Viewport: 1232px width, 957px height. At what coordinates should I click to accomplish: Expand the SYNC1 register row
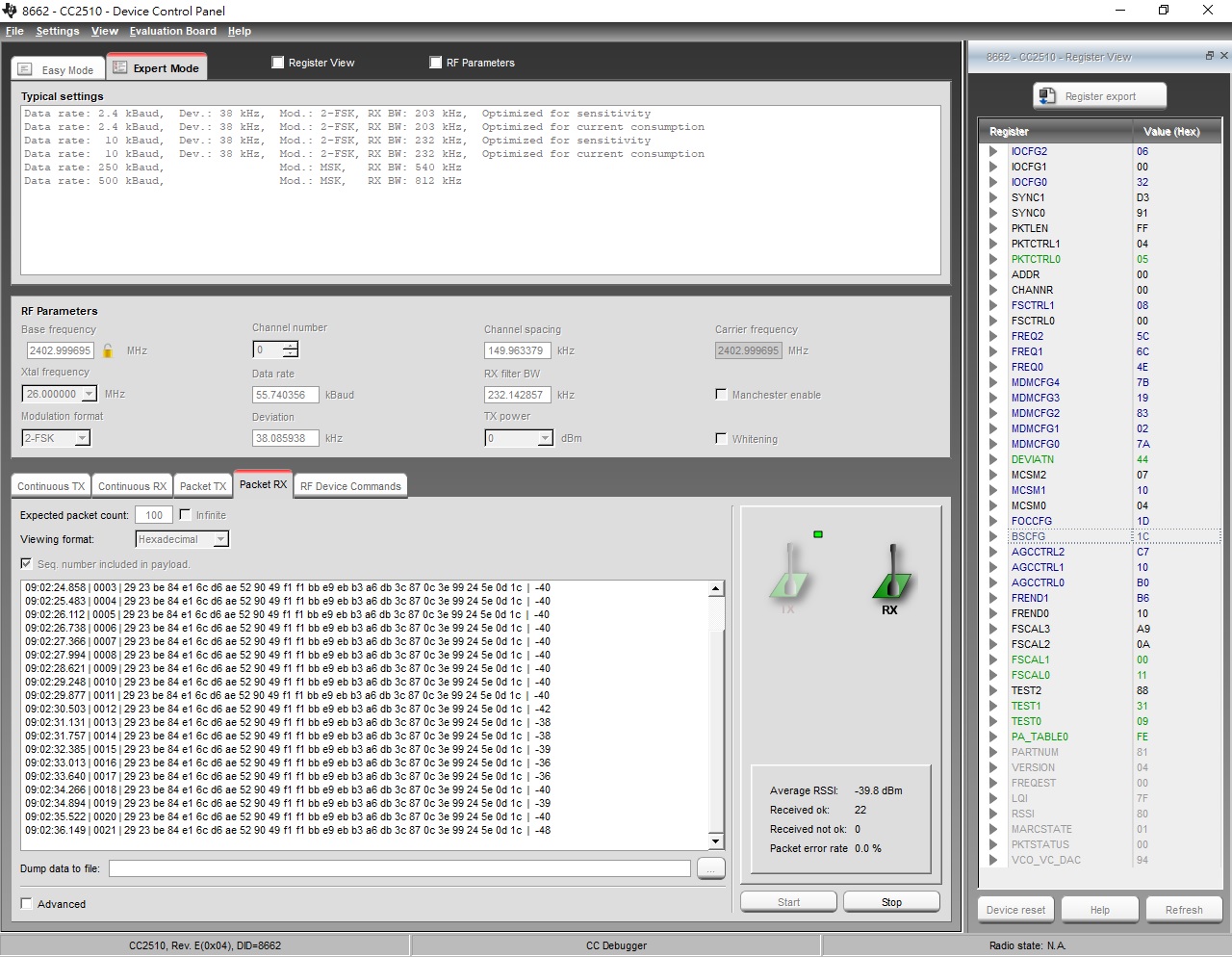pos(993,197)
